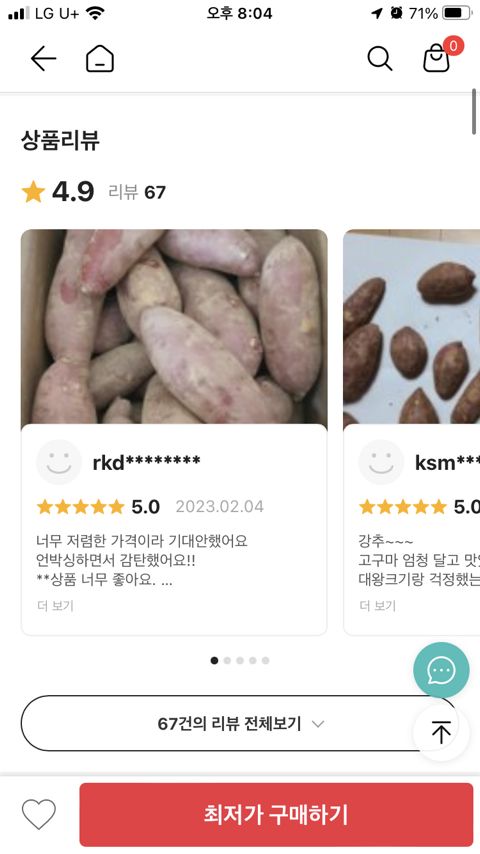480x854 pixels.
Task: Open the ksm review photo thumbnail
Action: pyautogui.click(x=412, y=327)
